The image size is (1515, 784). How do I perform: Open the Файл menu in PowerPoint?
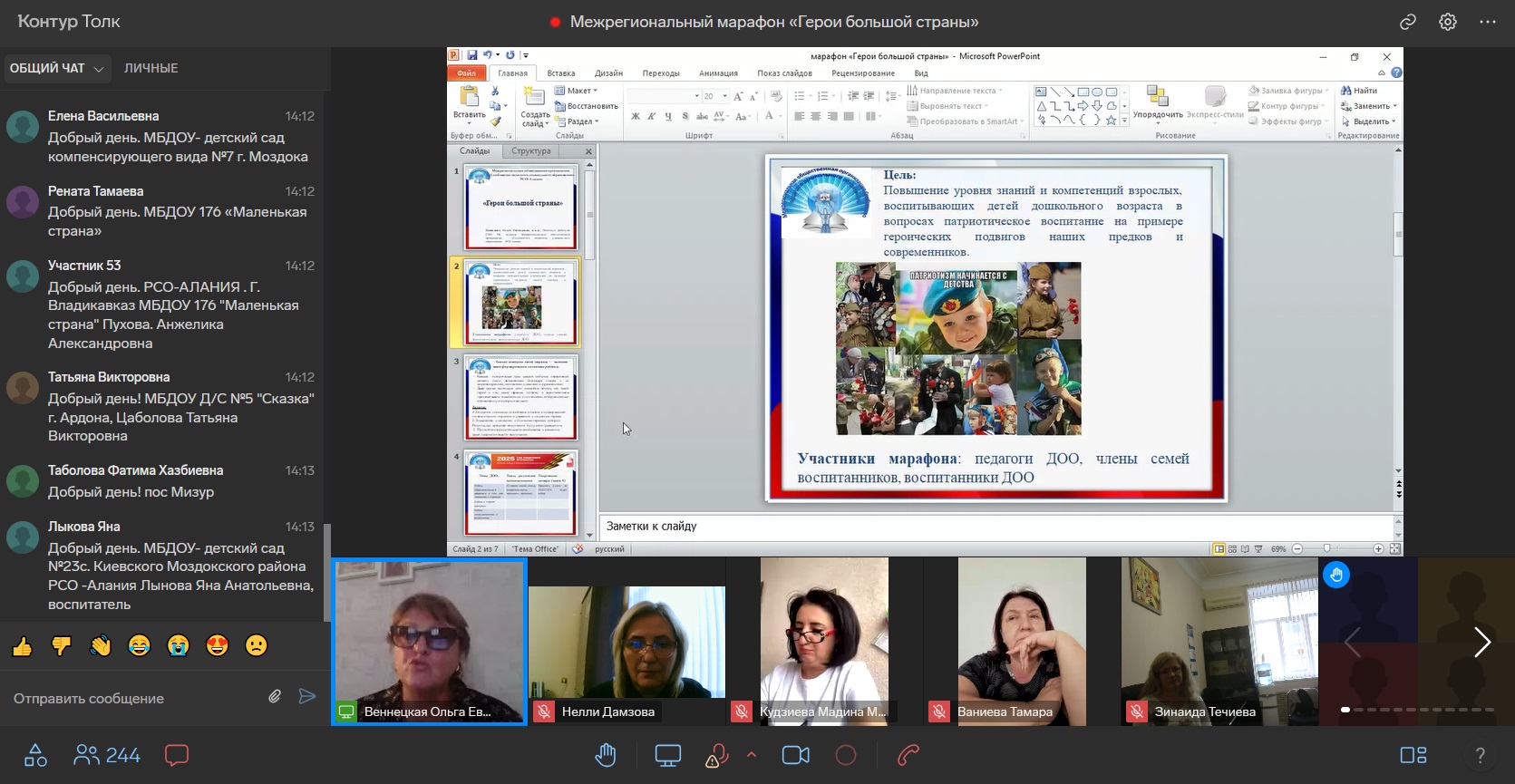(x=468, y=73)
